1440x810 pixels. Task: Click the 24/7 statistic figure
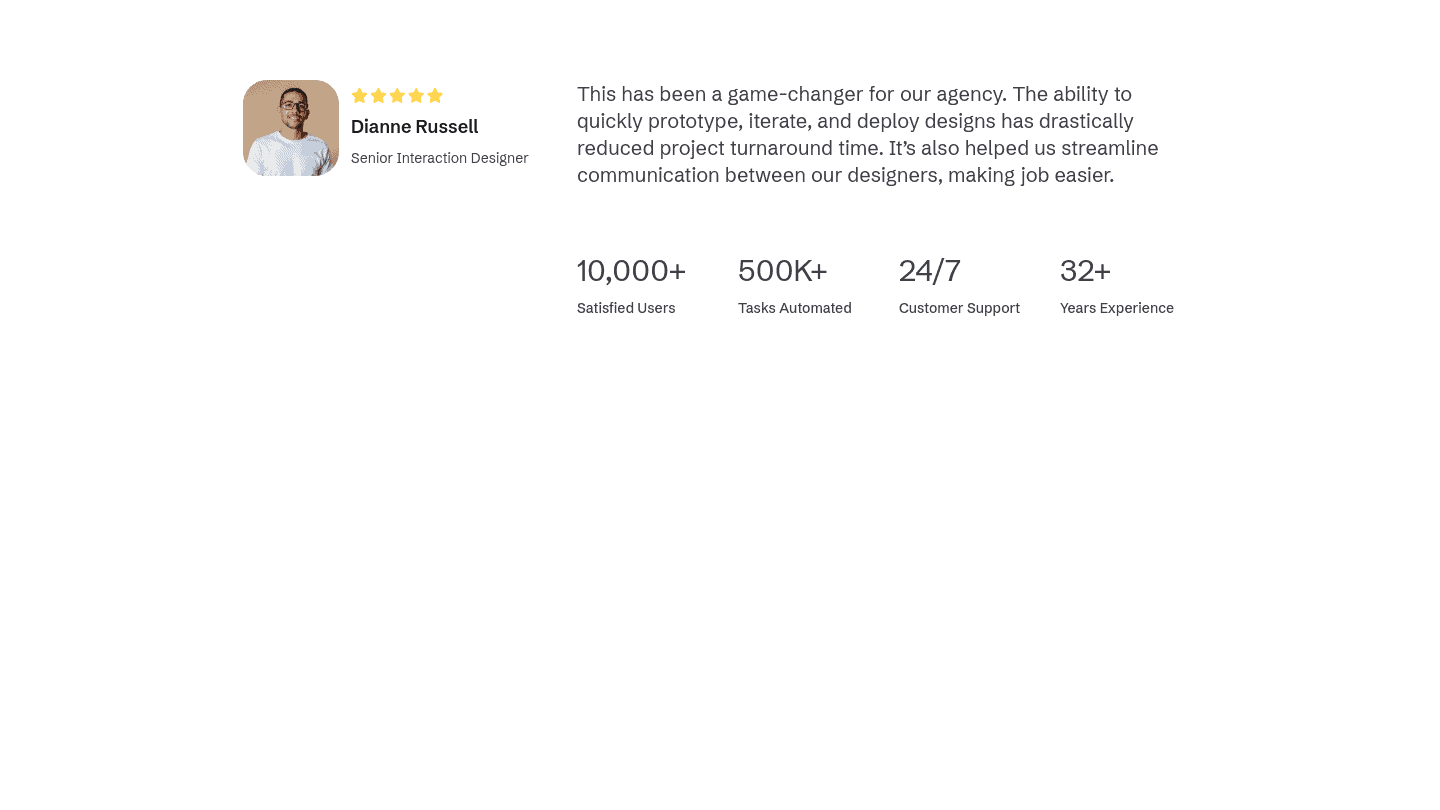point(929,271)
